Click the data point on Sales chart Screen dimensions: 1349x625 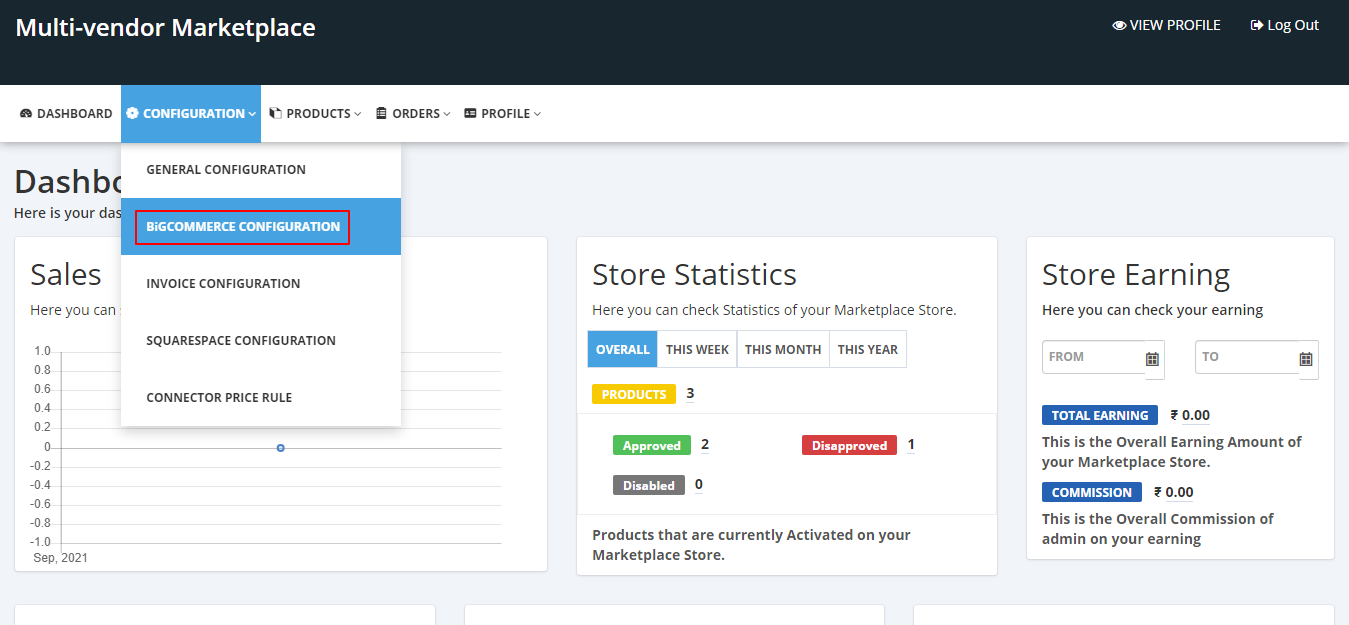click(281, 448)
